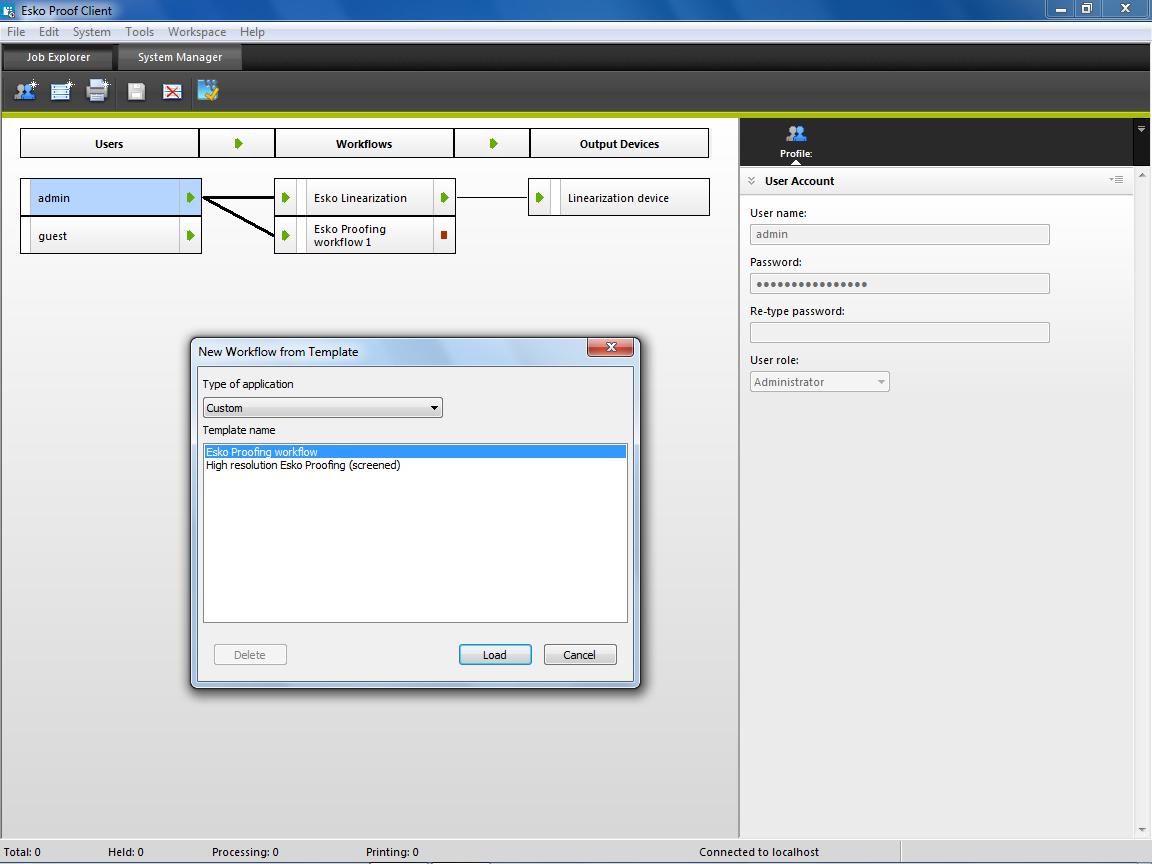Screen dimensions: 1152x864
Task: Click the Cancel button in the dialog
Action: tap(580, 655)
